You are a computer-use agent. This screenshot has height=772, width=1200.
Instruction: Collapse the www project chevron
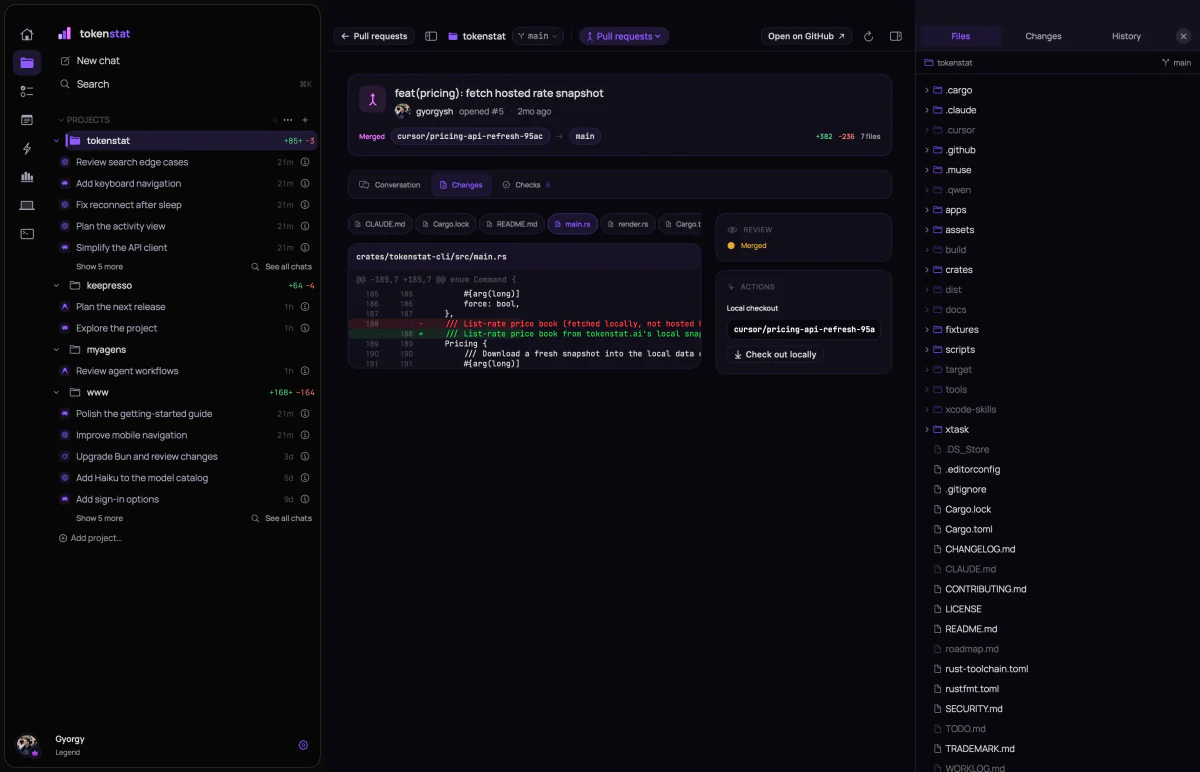coord(57,392)
